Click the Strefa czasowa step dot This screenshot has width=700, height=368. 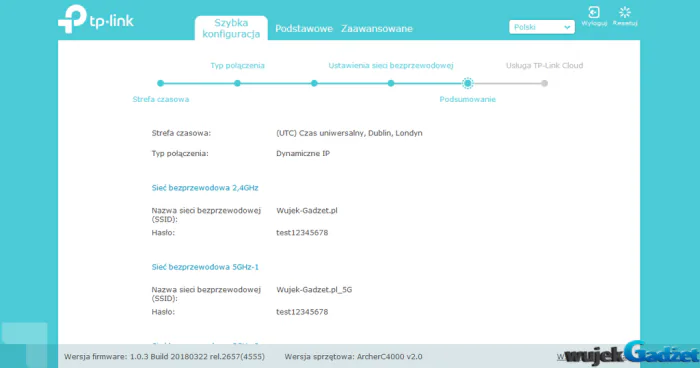(x=161, y=83)
